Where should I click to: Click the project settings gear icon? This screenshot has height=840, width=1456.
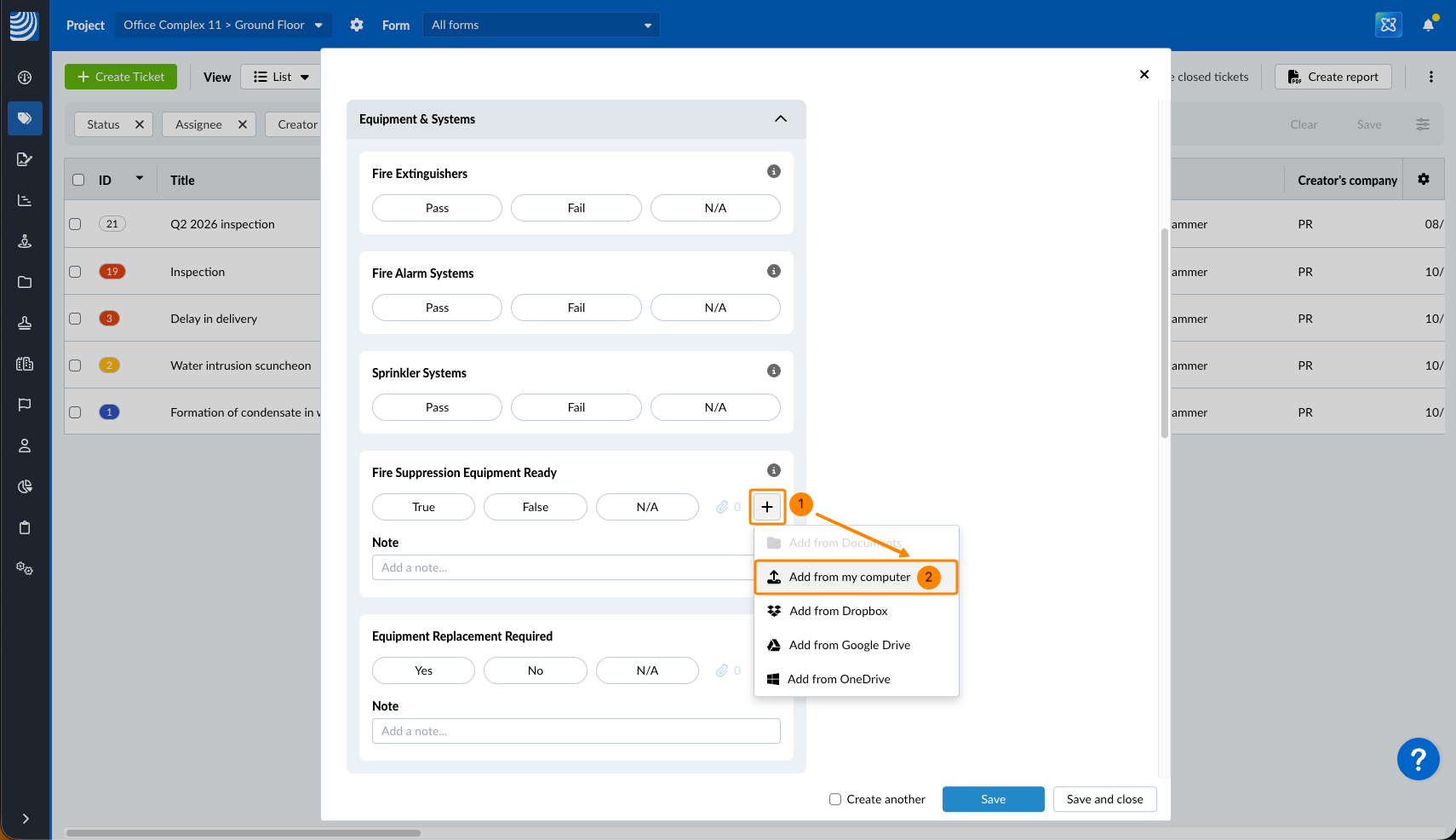(x=357, y=25)
